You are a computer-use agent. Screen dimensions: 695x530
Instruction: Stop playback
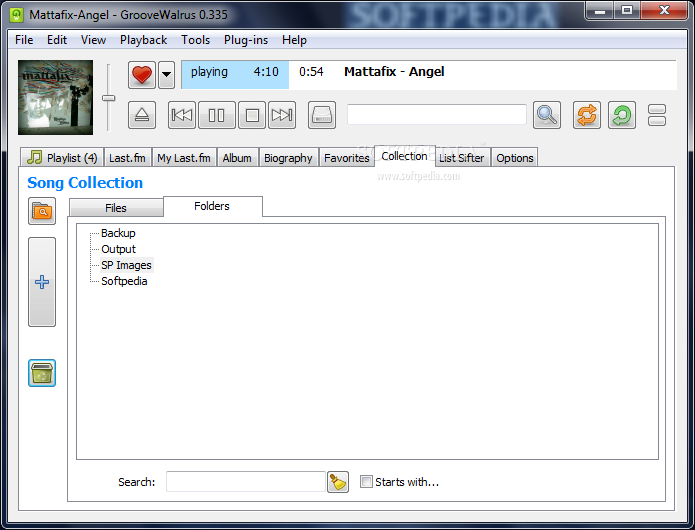click(x=252, y=115)
